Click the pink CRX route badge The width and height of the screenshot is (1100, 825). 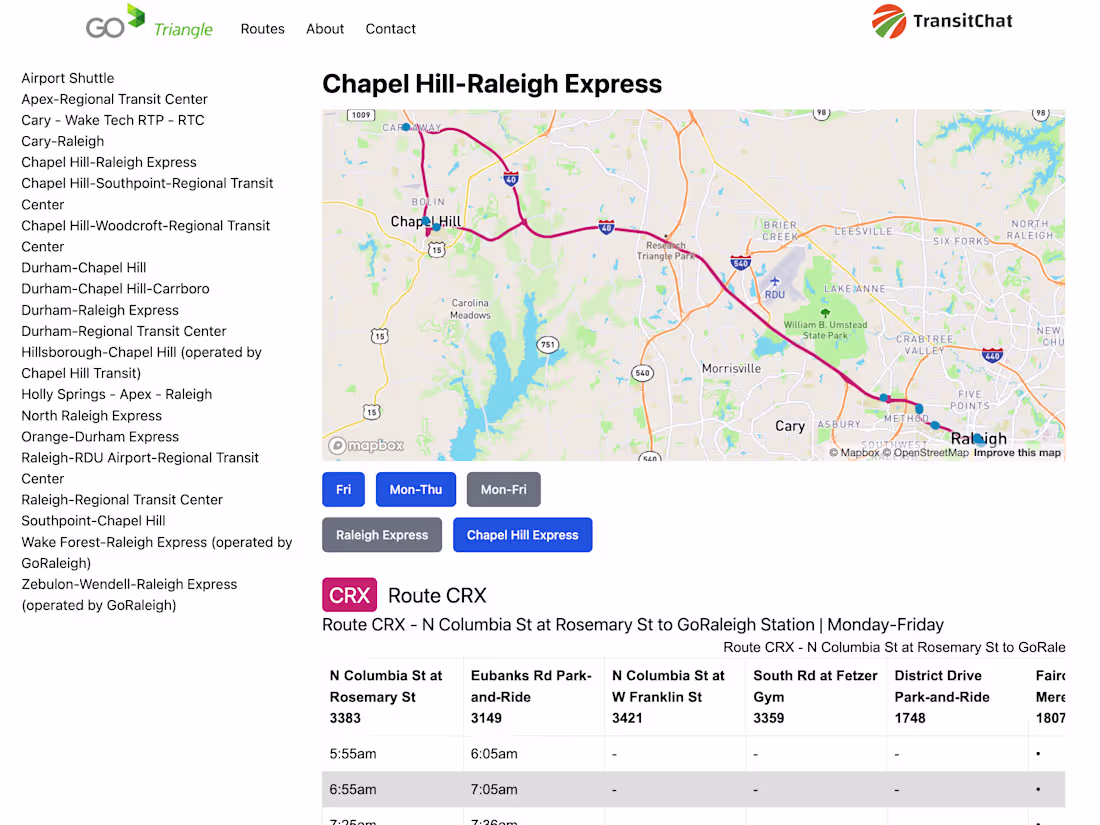349,595
